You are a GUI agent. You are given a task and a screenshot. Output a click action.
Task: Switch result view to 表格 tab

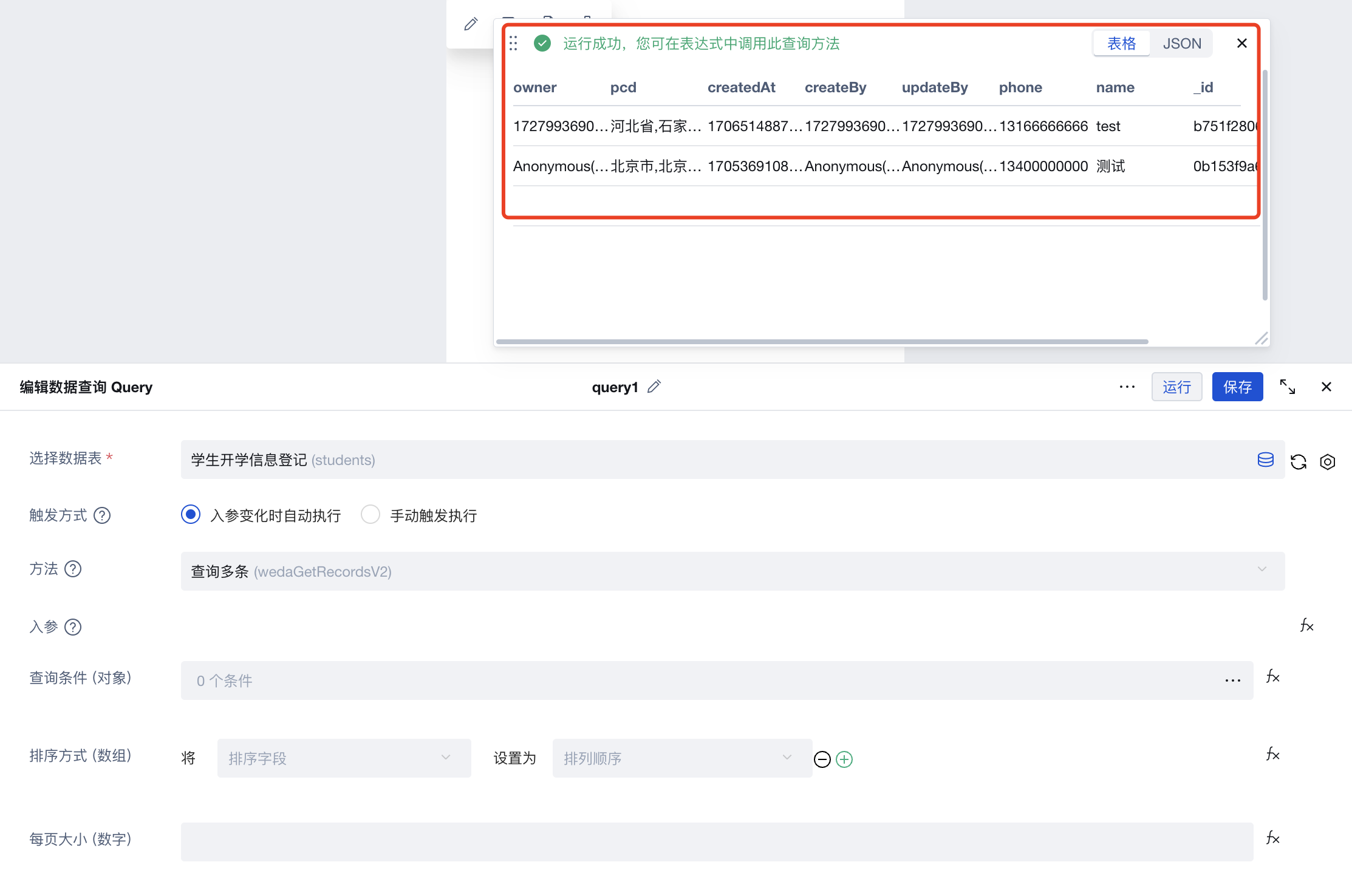pyautogui.click(x=1122, y=43)
